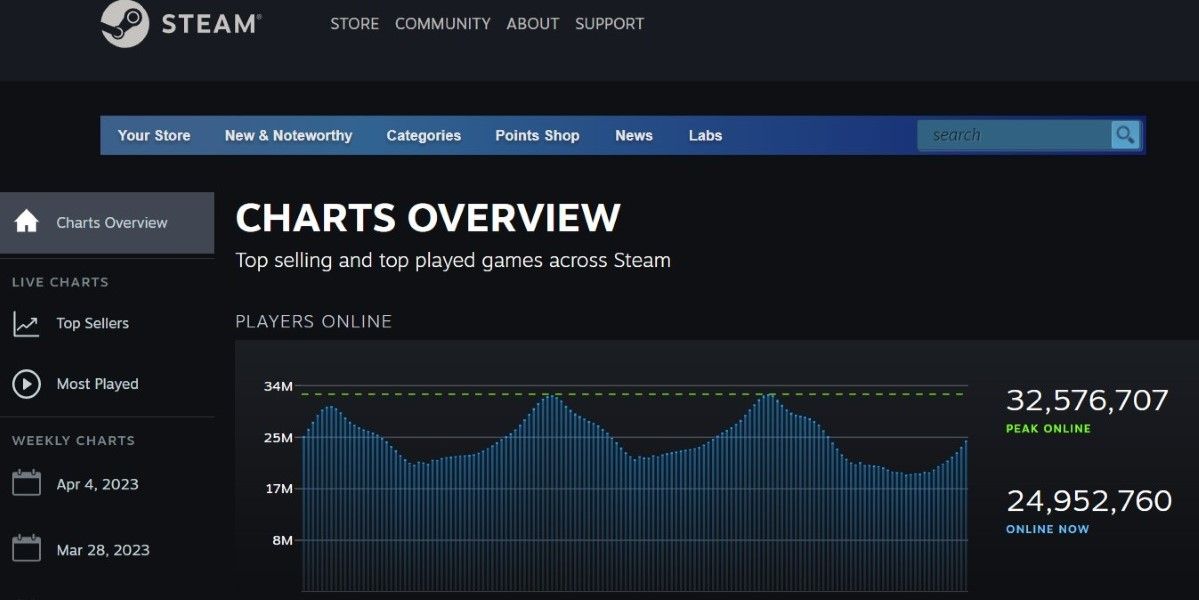The image size is (1199, 600).
Task: Open the Your Store tab
Action: (154, 135)
